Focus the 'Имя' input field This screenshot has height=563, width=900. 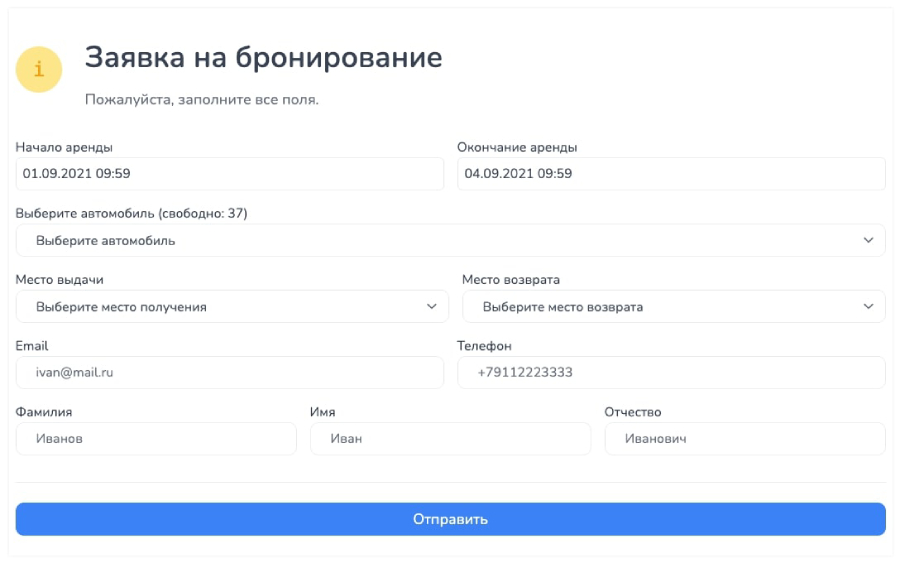(451, 439)
